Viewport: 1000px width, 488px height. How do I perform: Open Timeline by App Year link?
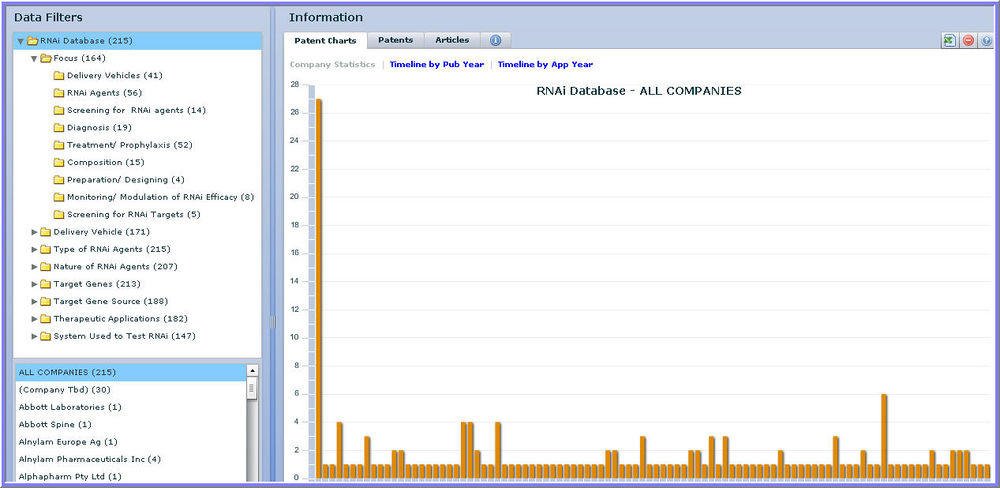(x=545, y=64)
